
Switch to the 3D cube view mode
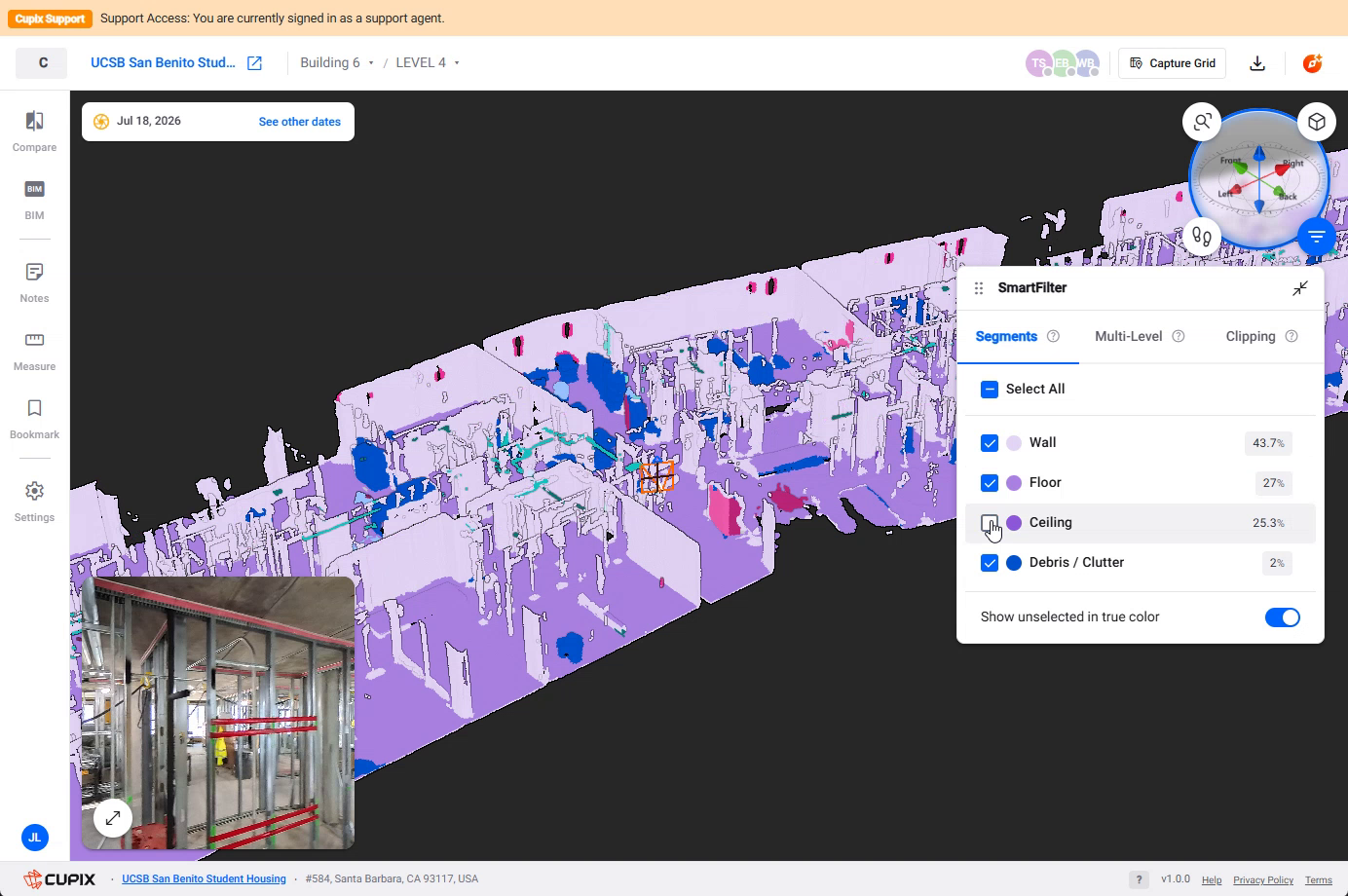[1317, 122]
